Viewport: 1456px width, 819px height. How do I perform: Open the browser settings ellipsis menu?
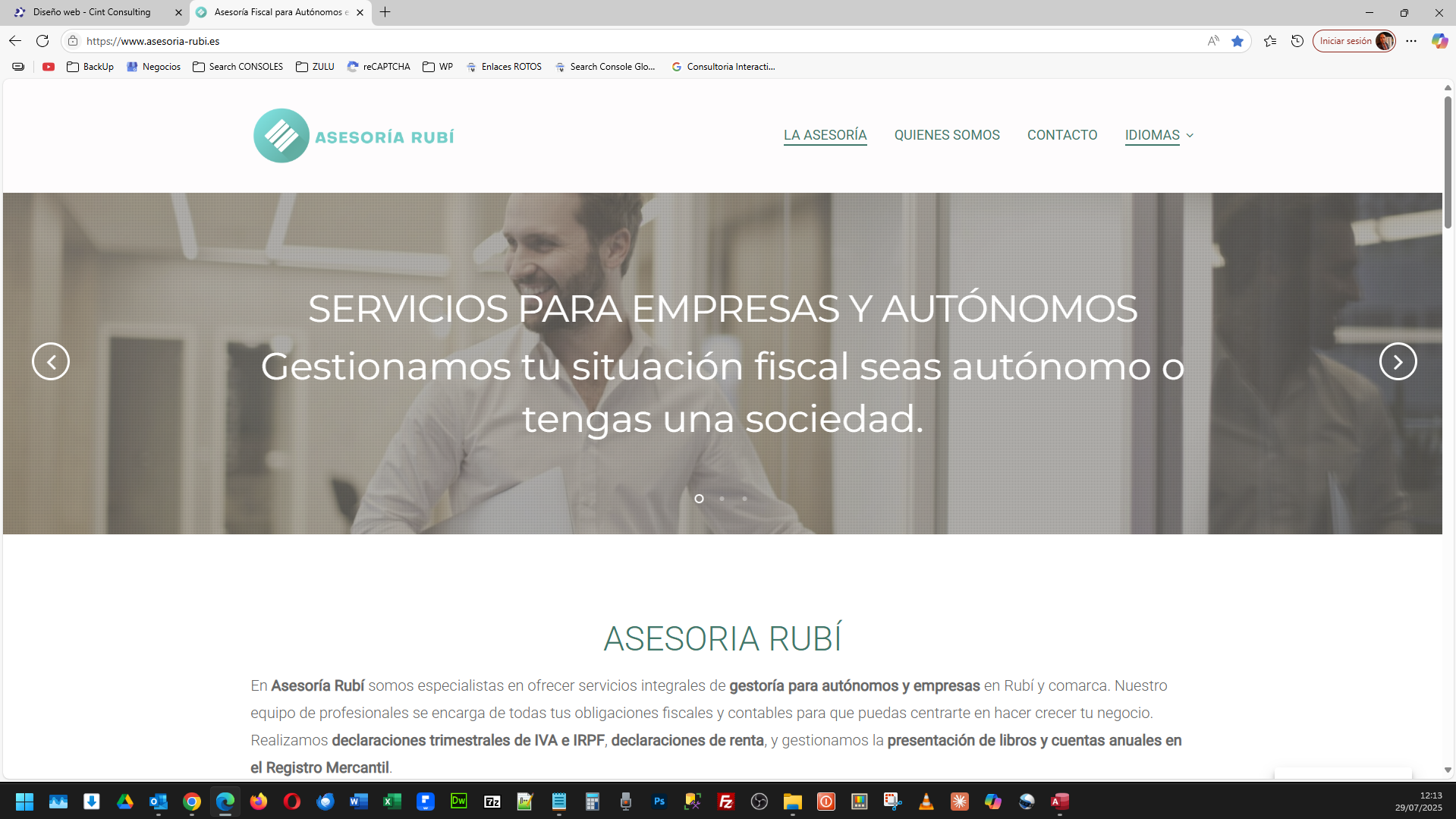coord(1411,41)
